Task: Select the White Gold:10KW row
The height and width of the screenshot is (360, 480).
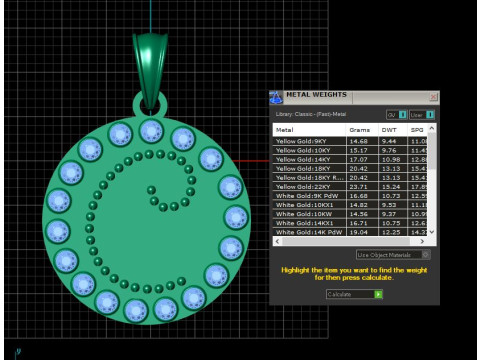Action: click(350, 214)
